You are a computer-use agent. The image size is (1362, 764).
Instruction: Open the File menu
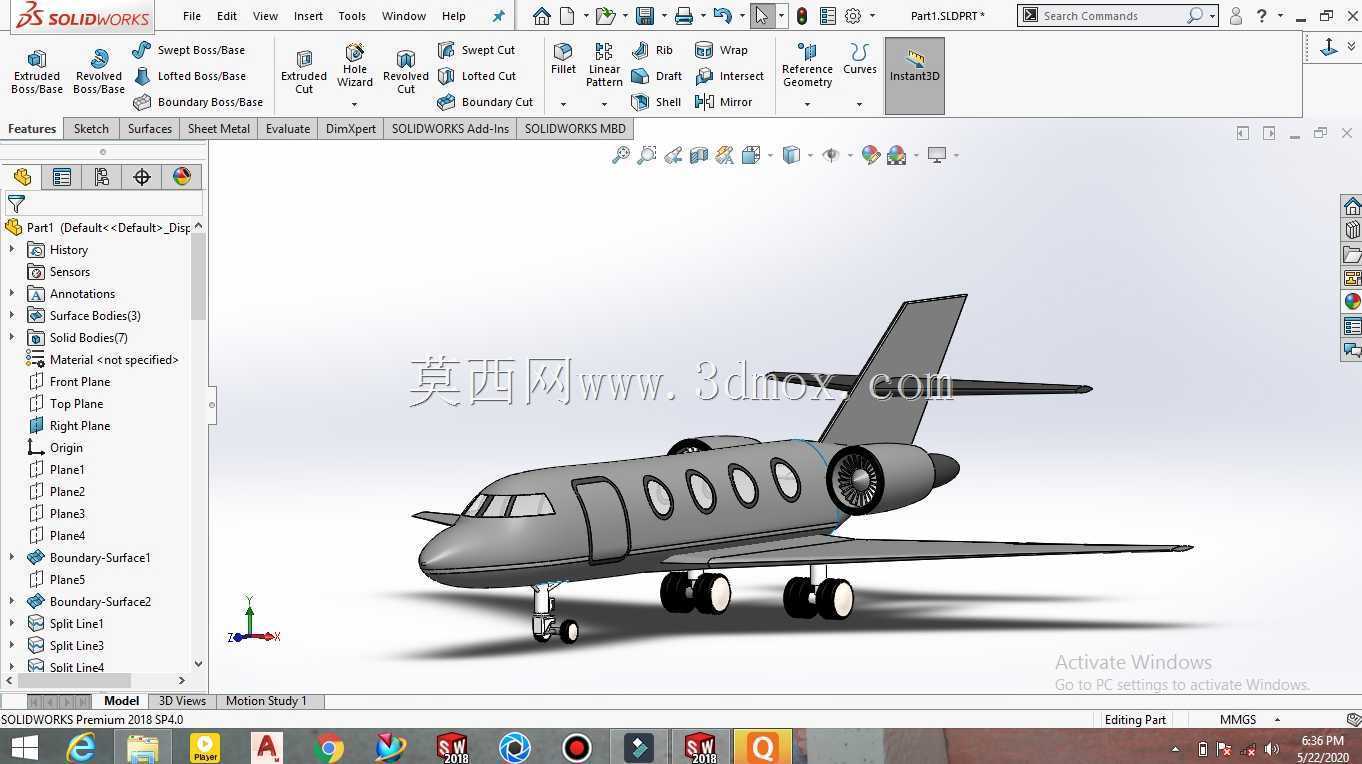[192, 16]
